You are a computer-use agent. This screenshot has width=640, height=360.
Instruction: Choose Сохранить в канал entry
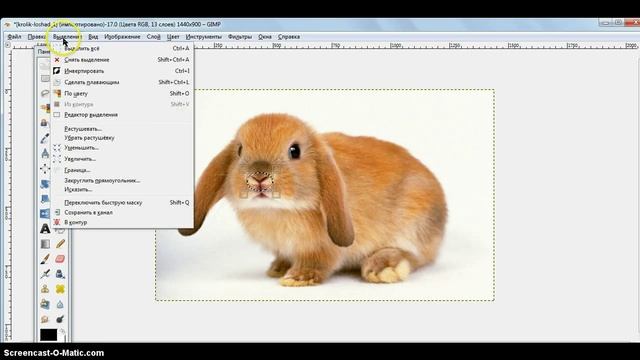tap(122, 212)
